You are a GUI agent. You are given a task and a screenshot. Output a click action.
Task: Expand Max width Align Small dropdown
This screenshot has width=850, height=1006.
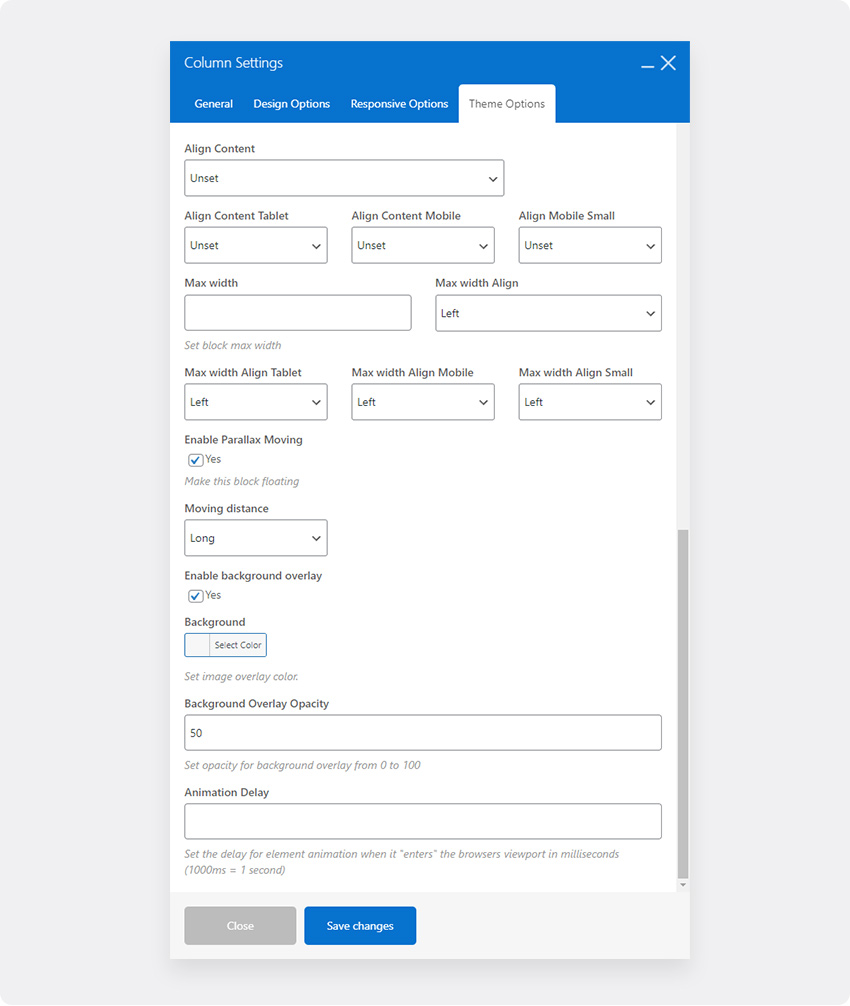pyautogui.click(x=590, y=402)
